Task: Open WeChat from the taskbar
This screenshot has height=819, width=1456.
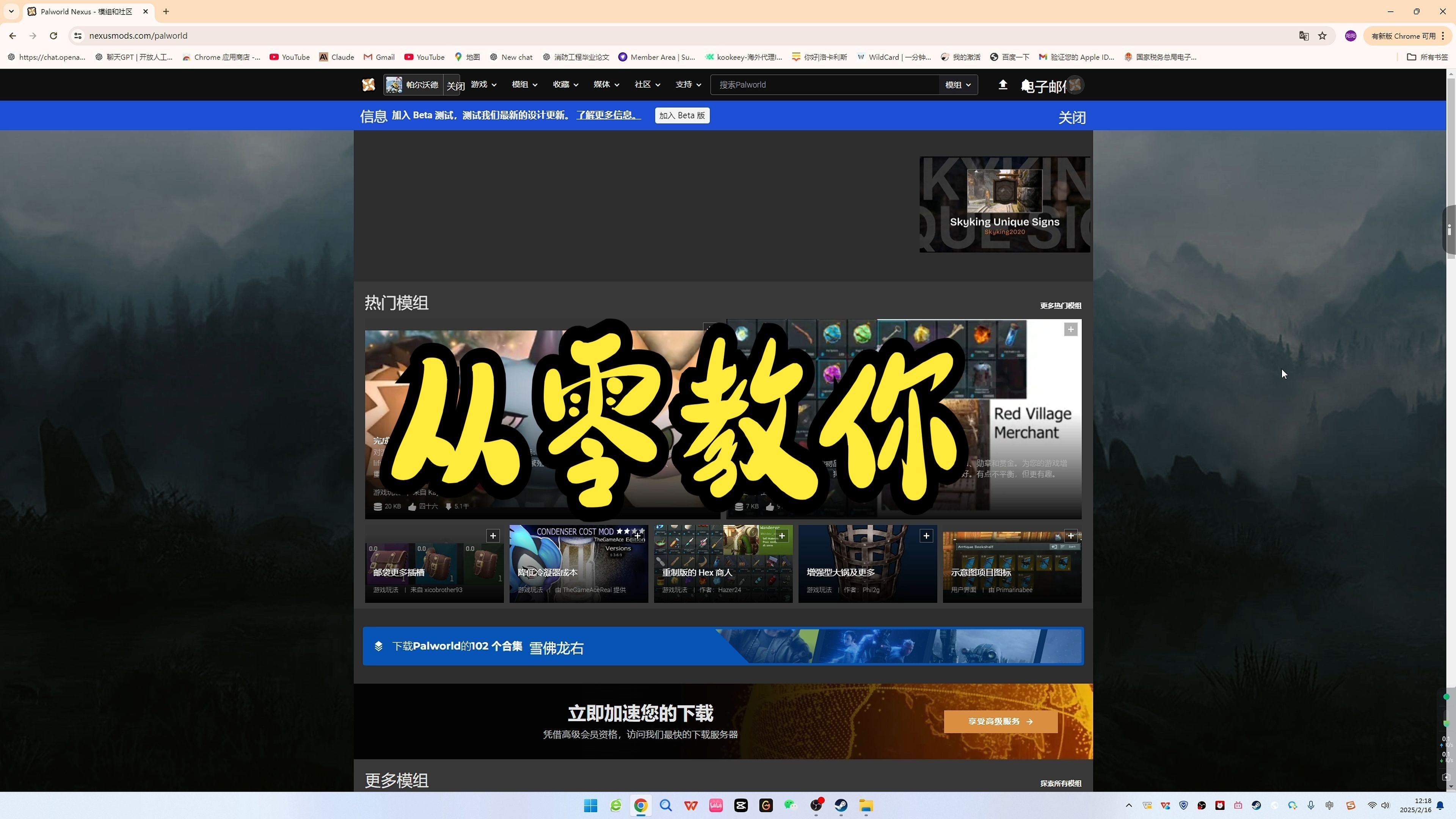Action: (791, 805)
